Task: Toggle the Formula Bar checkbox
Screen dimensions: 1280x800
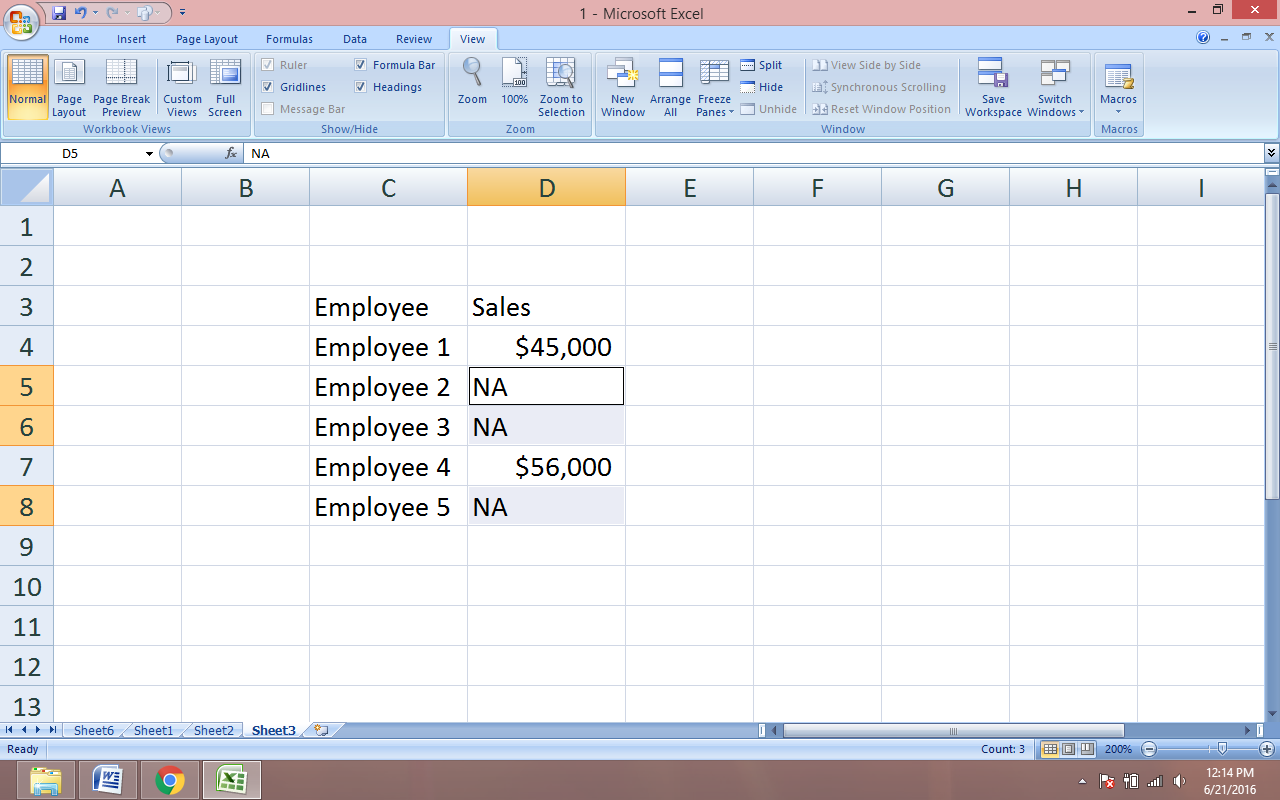Action: coord(361,65)
